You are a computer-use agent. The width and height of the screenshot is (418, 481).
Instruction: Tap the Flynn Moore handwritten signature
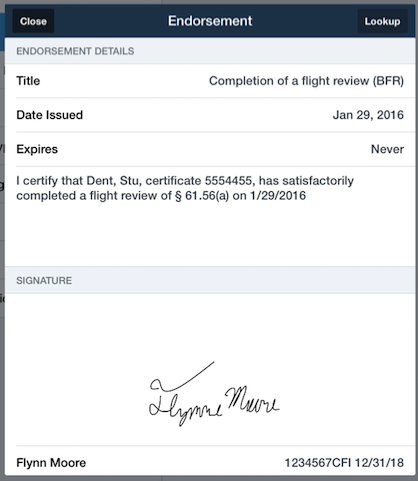[213, 394]
